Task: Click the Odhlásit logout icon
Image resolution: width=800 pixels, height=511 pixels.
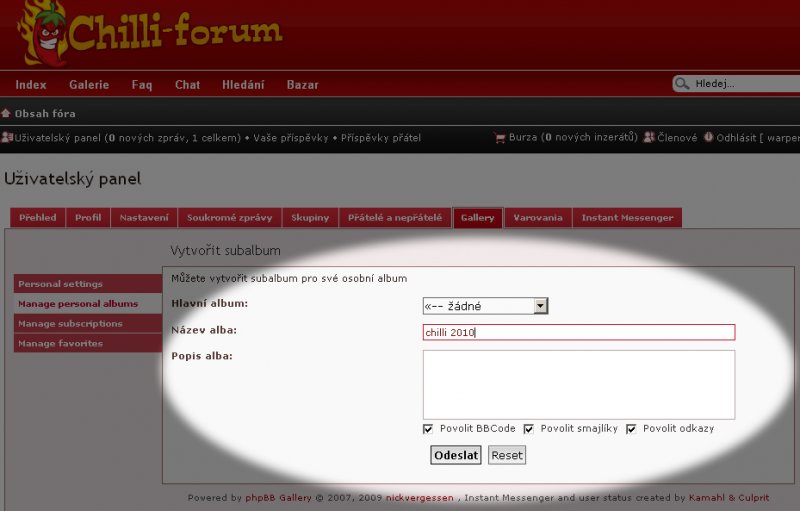Action: pyautogui.click(x=709, y=137)
